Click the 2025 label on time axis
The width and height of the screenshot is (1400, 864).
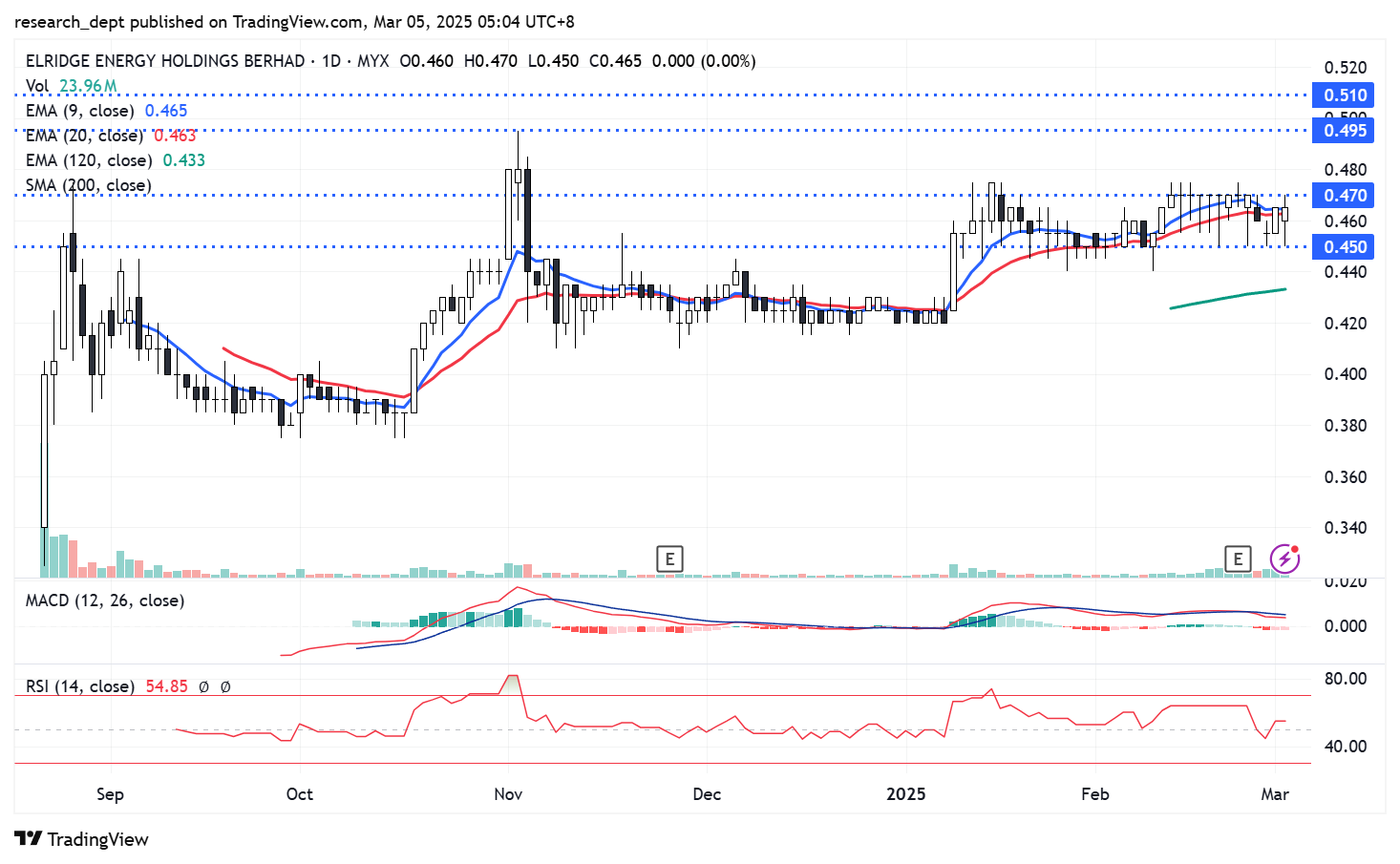point(905,794)
